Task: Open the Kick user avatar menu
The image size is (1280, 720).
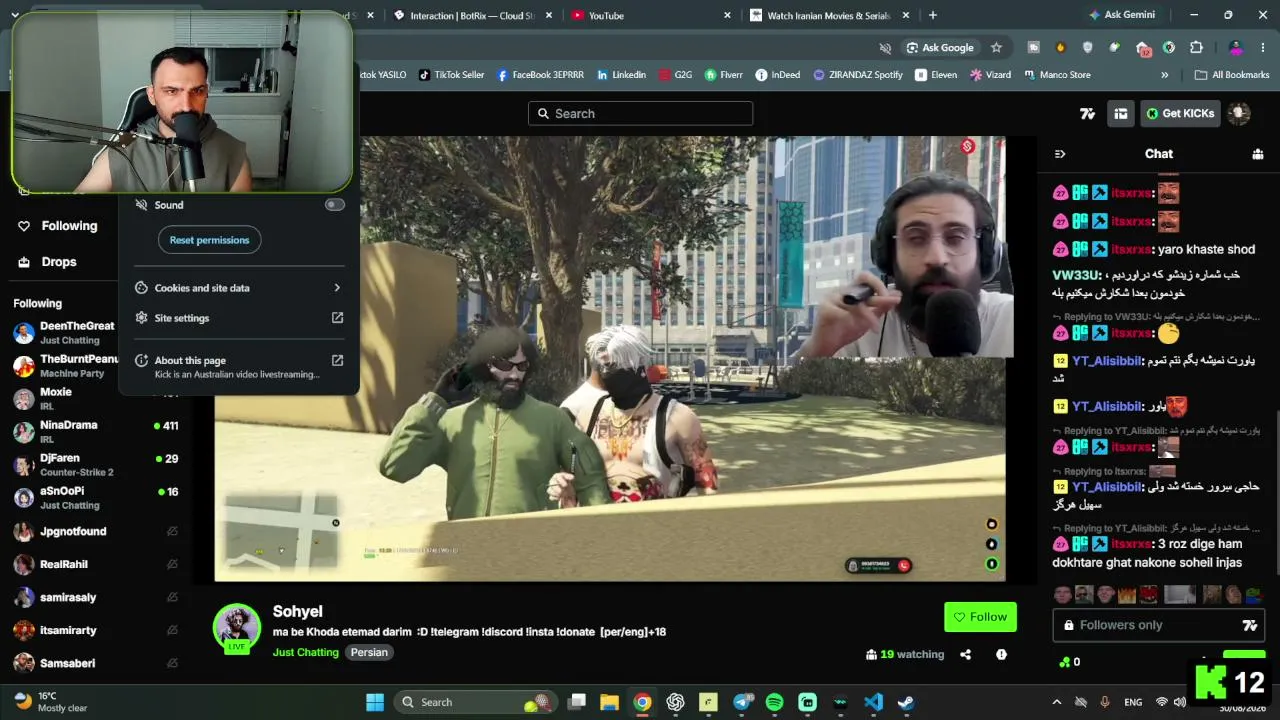Action: [x=1240, y=114]
